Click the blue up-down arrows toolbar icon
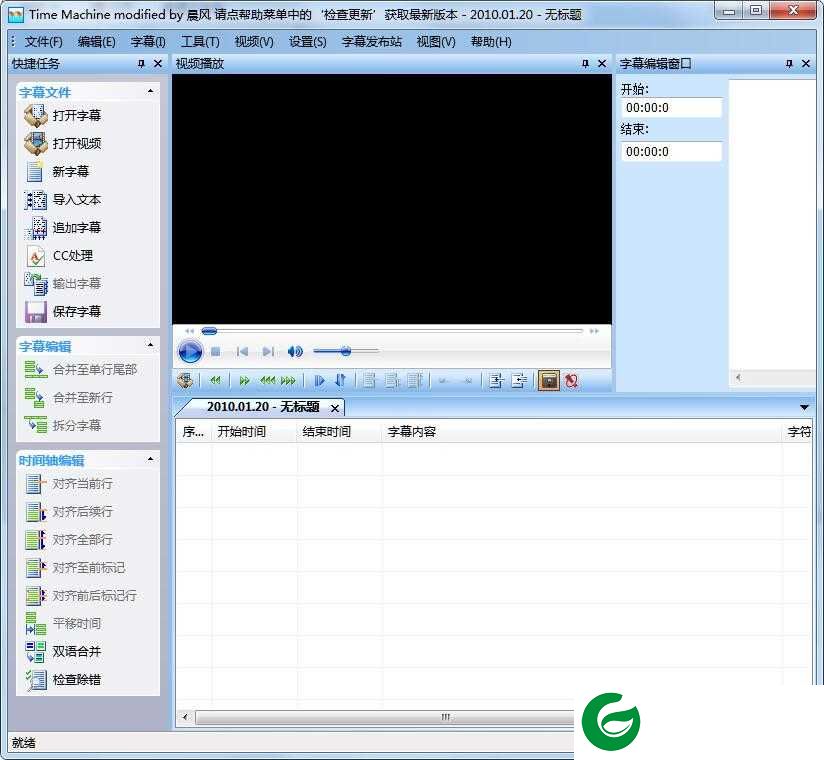 click(341, 380)
